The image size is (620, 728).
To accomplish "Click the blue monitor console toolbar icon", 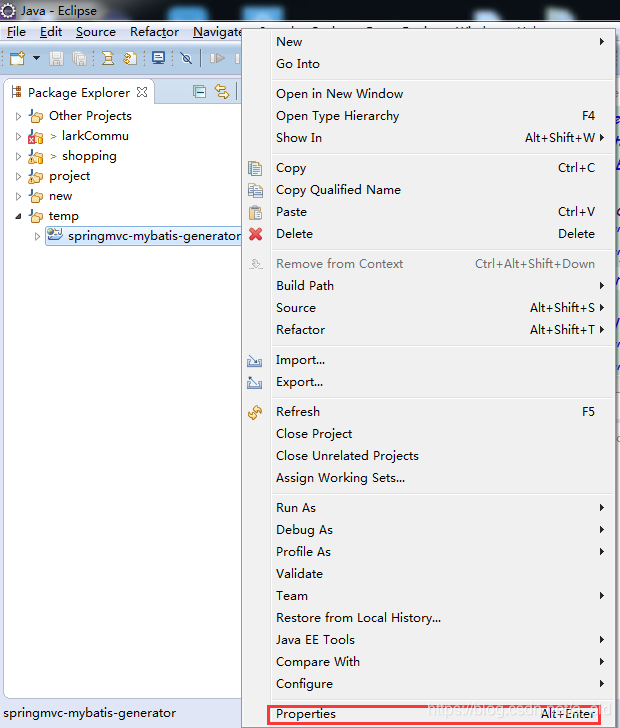I will point(158,58).
